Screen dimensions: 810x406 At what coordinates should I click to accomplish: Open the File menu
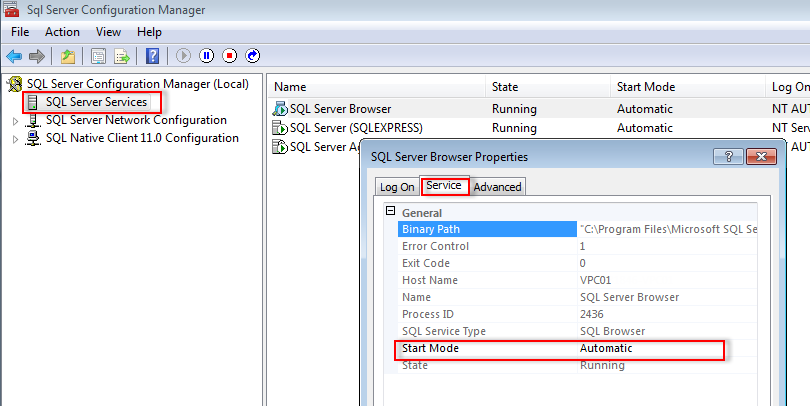click(x=20, y=32)
